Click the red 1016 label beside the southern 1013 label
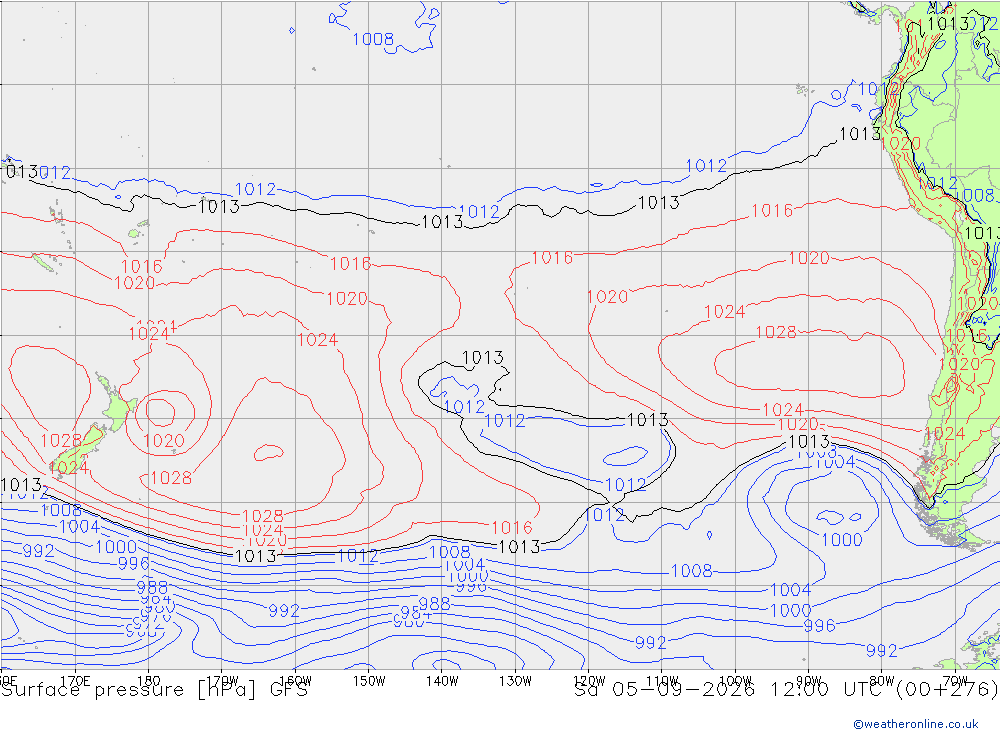 coord(512,528)
